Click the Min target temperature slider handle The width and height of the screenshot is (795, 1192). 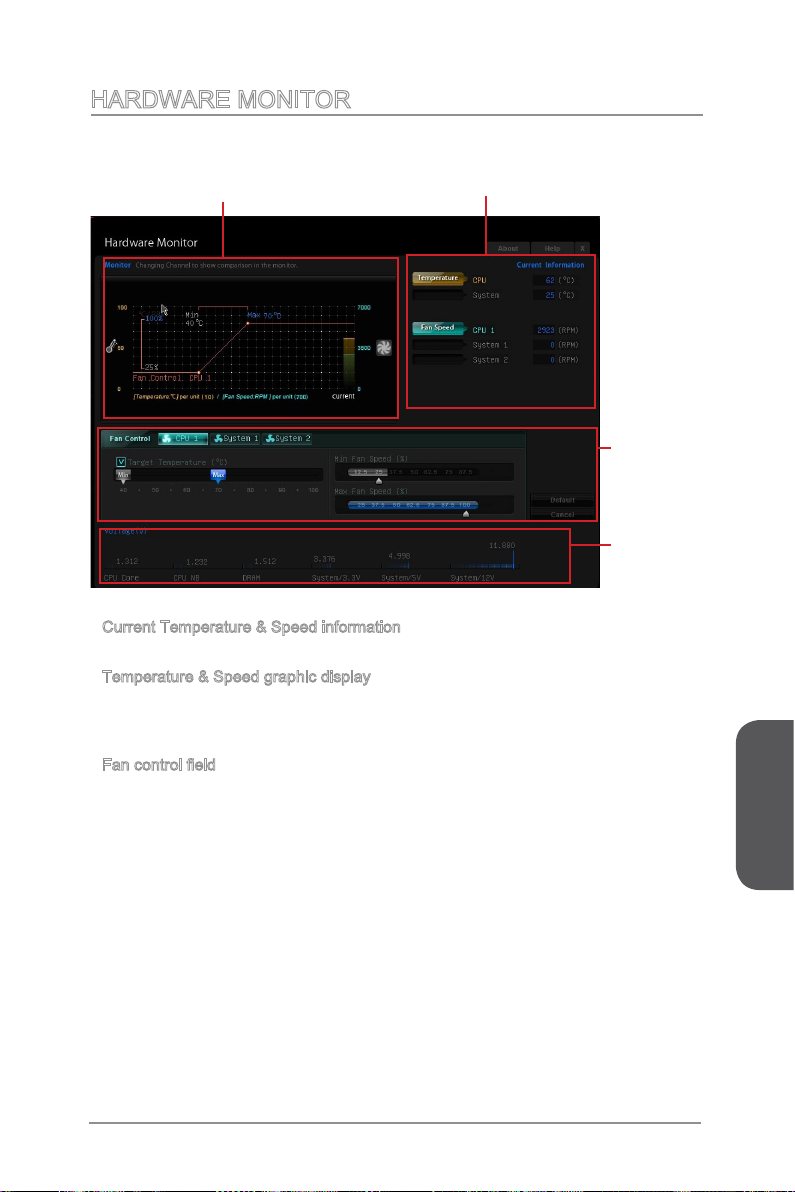tap(123, 476)
